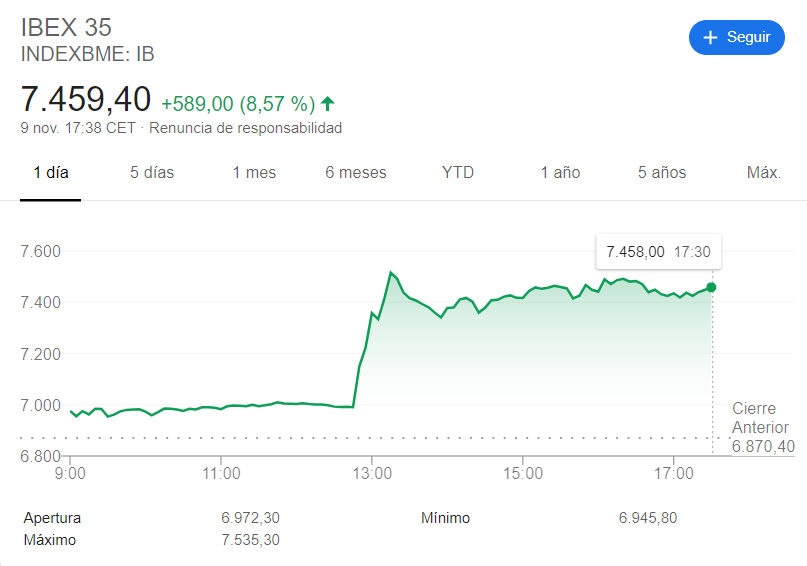807x566 pixels.
Task: Click the Máximo value 7.535,30
Action: (250, 540)
